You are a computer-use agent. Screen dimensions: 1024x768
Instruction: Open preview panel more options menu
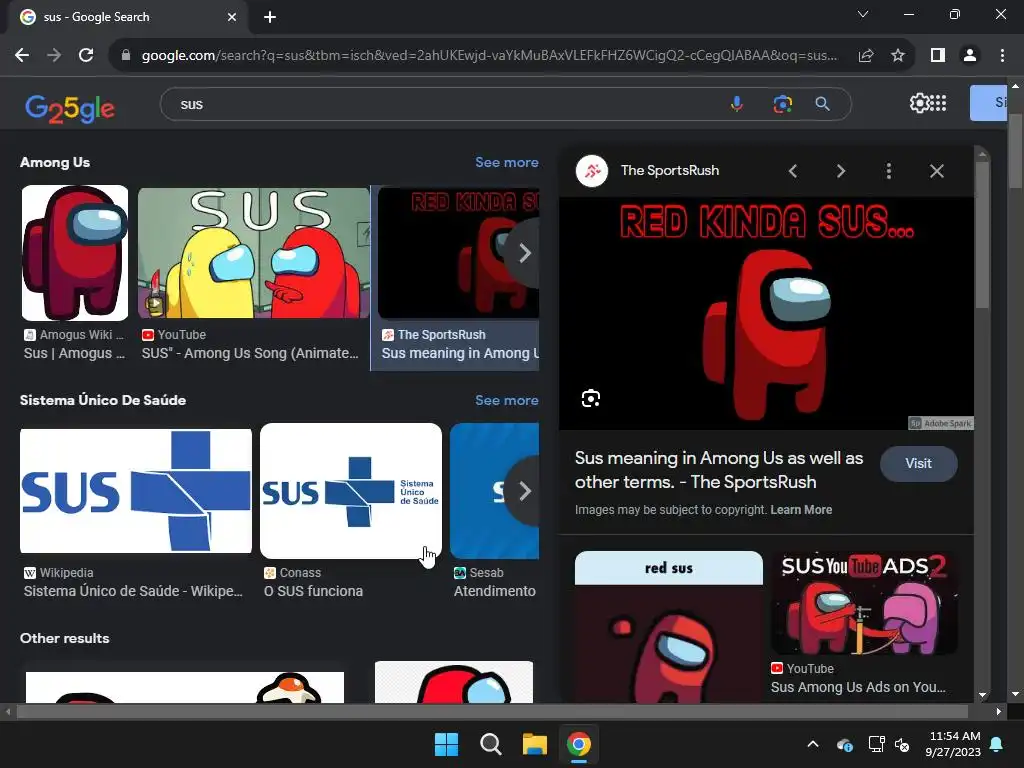coord(888,171)
